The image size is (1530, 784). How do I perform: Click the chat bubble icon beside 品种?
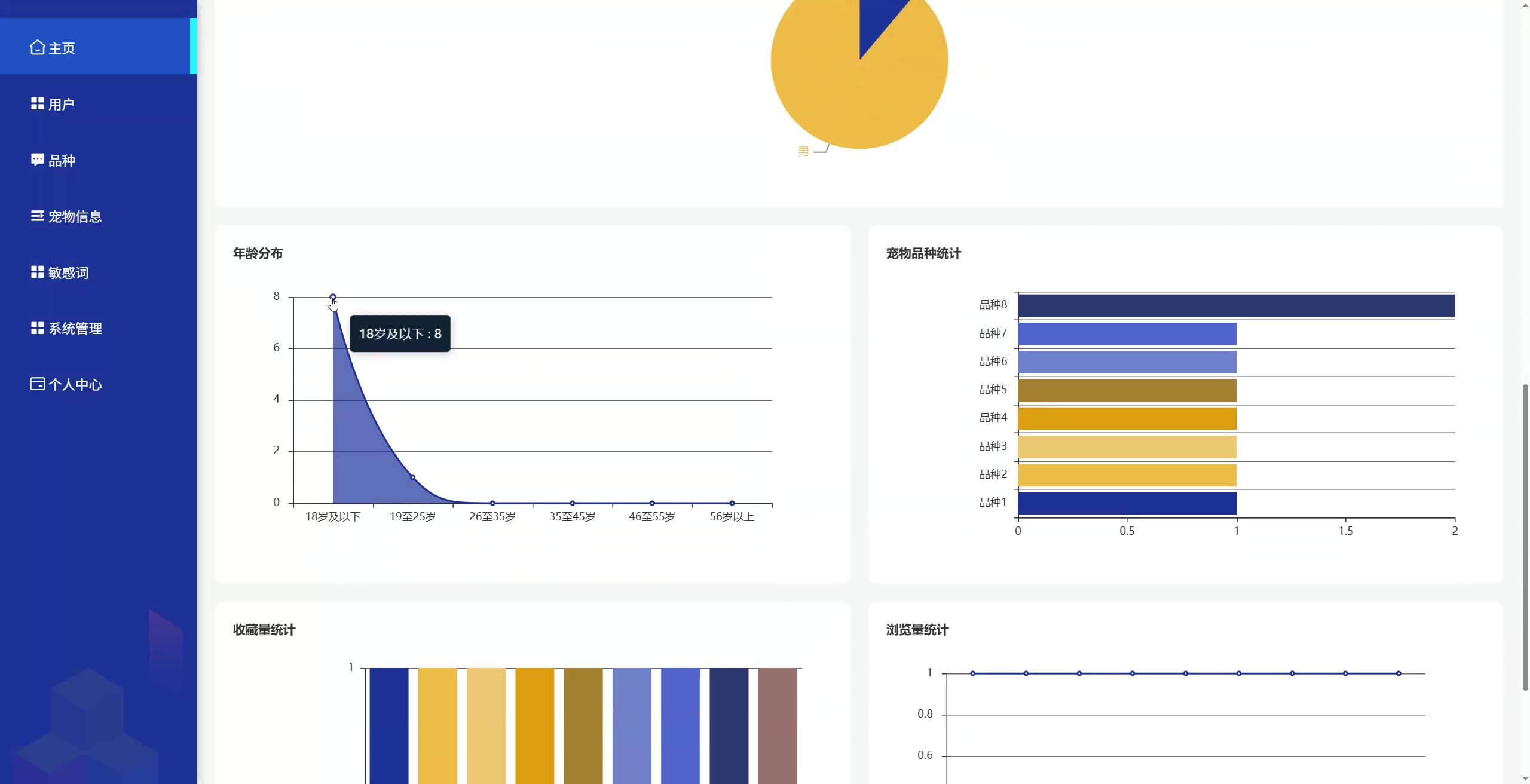37,160
